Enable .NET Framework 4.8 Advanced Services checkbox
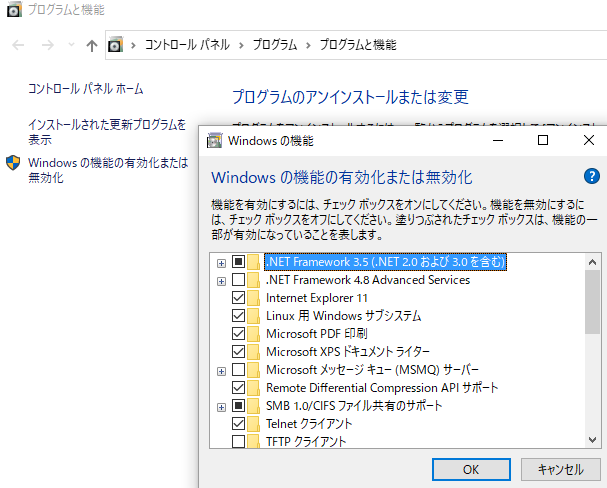This screenshot has height=488, width=607. point(238,280)
